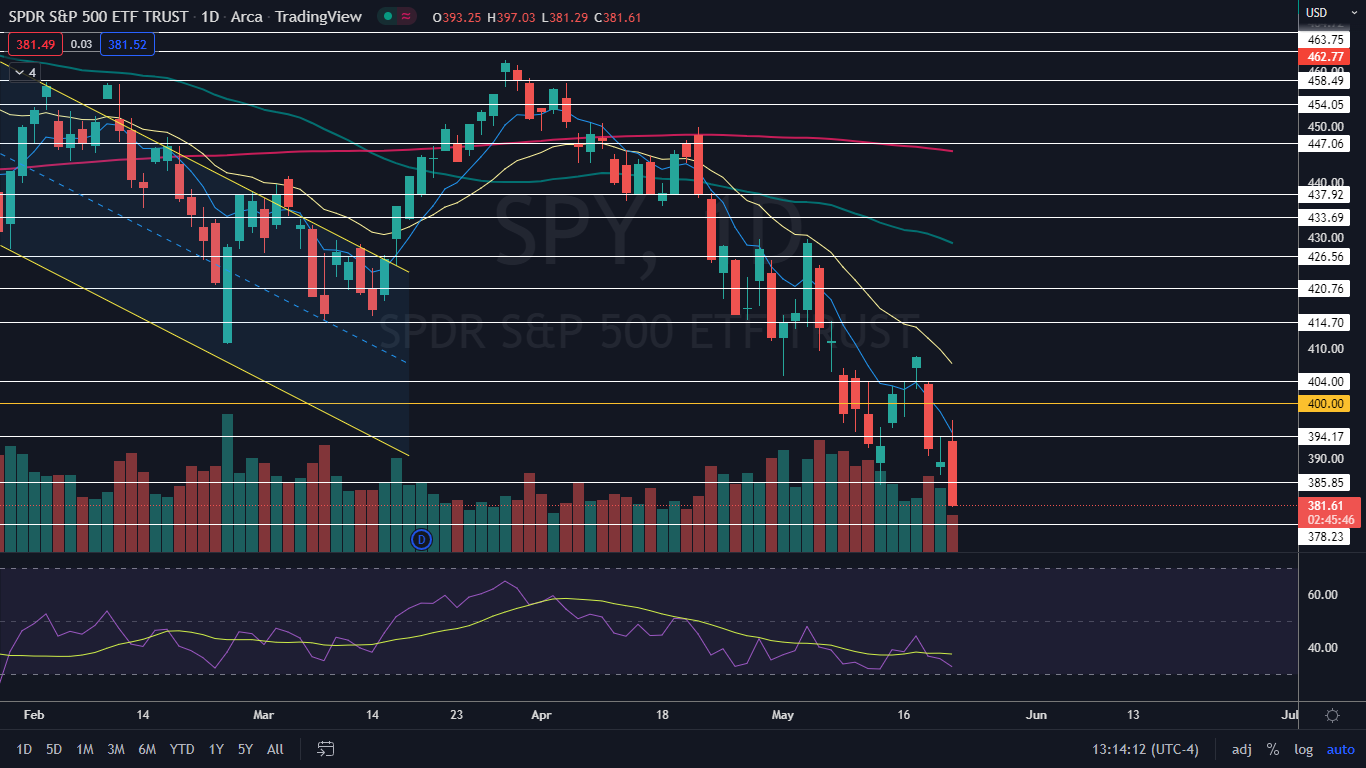Click the Open value O393.25
This screenshot has height=768, width=1366.
pos(456,17)
